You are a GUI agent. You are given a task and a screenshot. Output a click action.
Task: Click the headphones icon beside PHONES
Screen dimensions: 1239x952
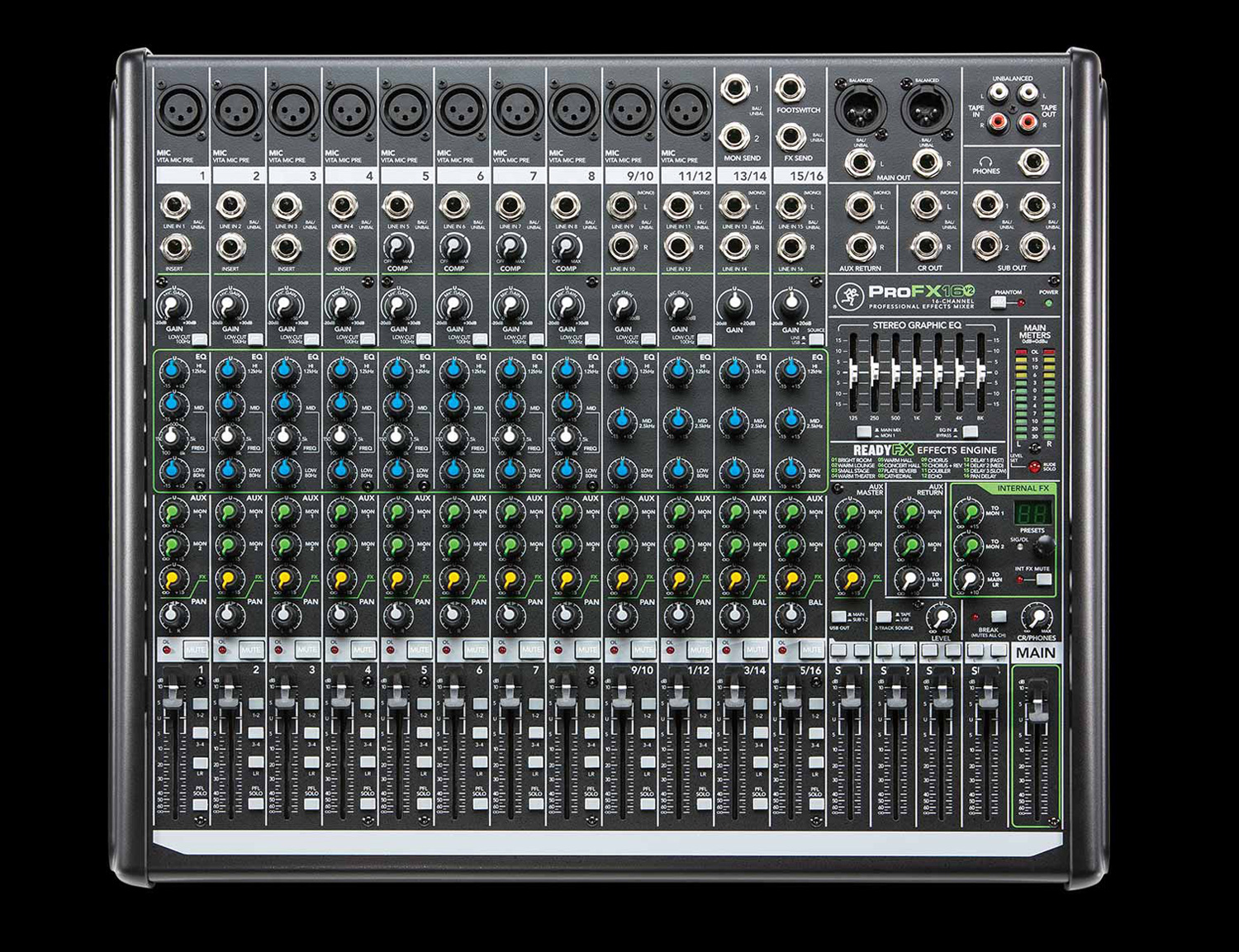pyautogui.click(x=985, y=162)
